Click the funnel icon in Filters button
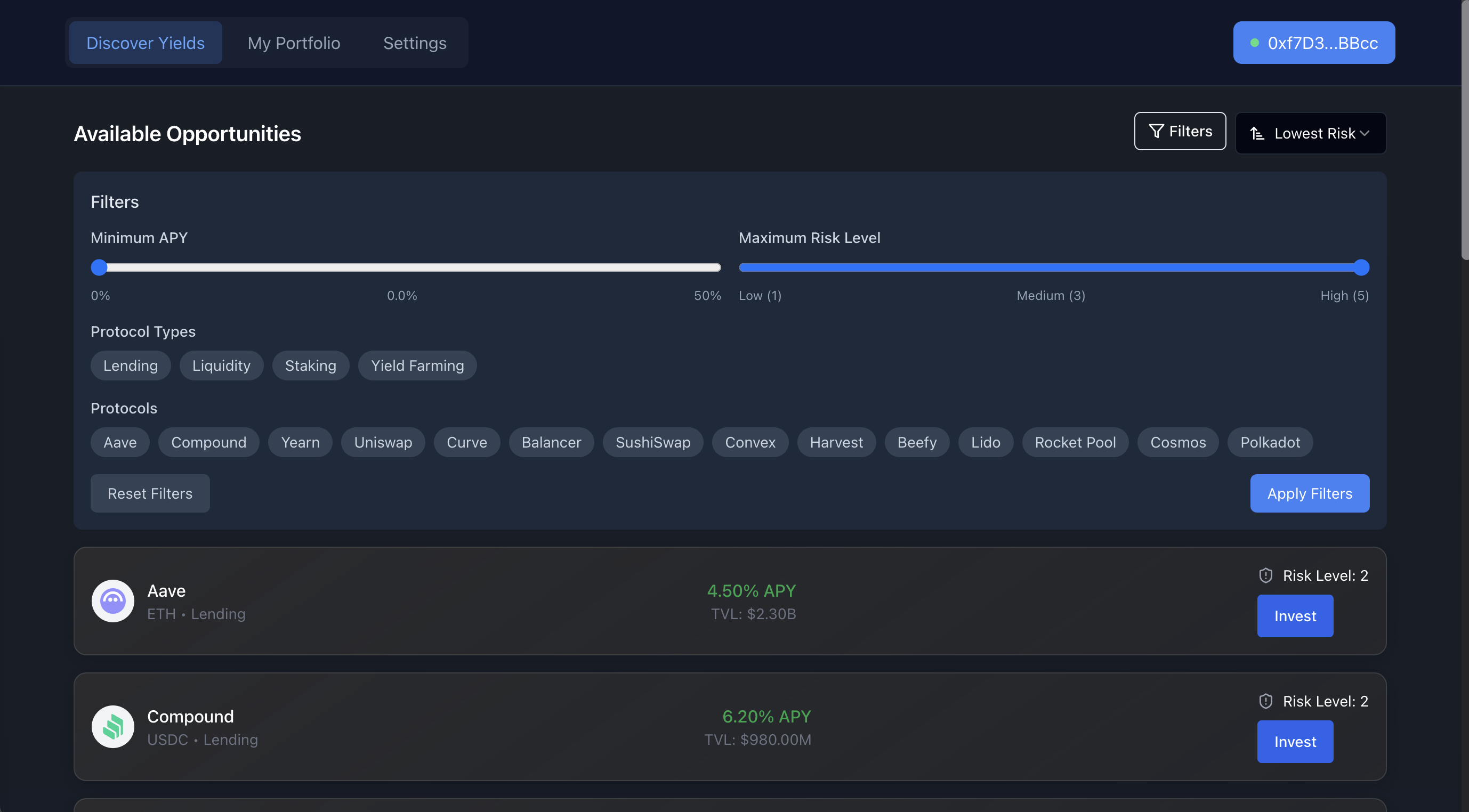Screen dimensions: 1469x812 1156,131
